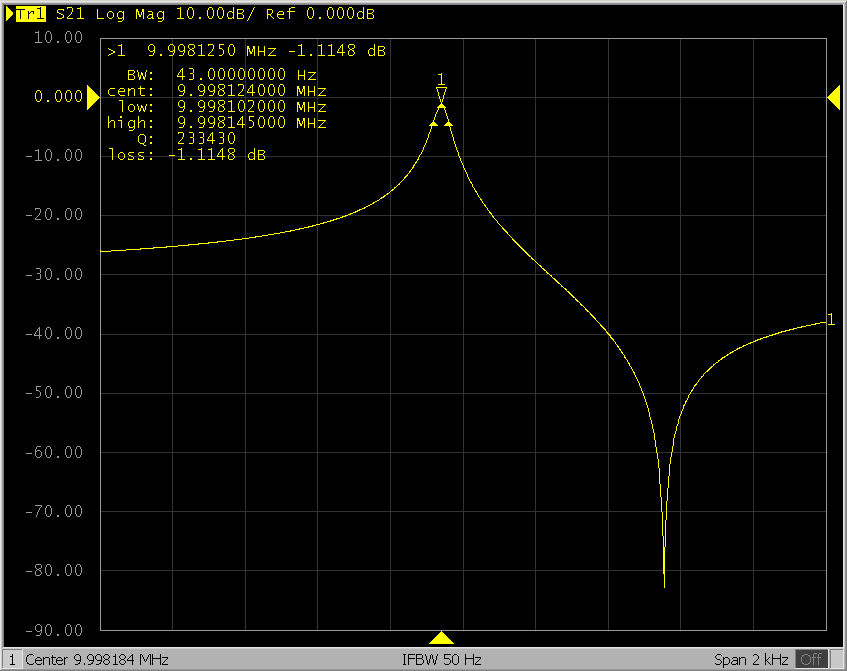Click the Center 9.998184 MHz status field
Viewport: 847px width, 671px height.
pos(96,660)
